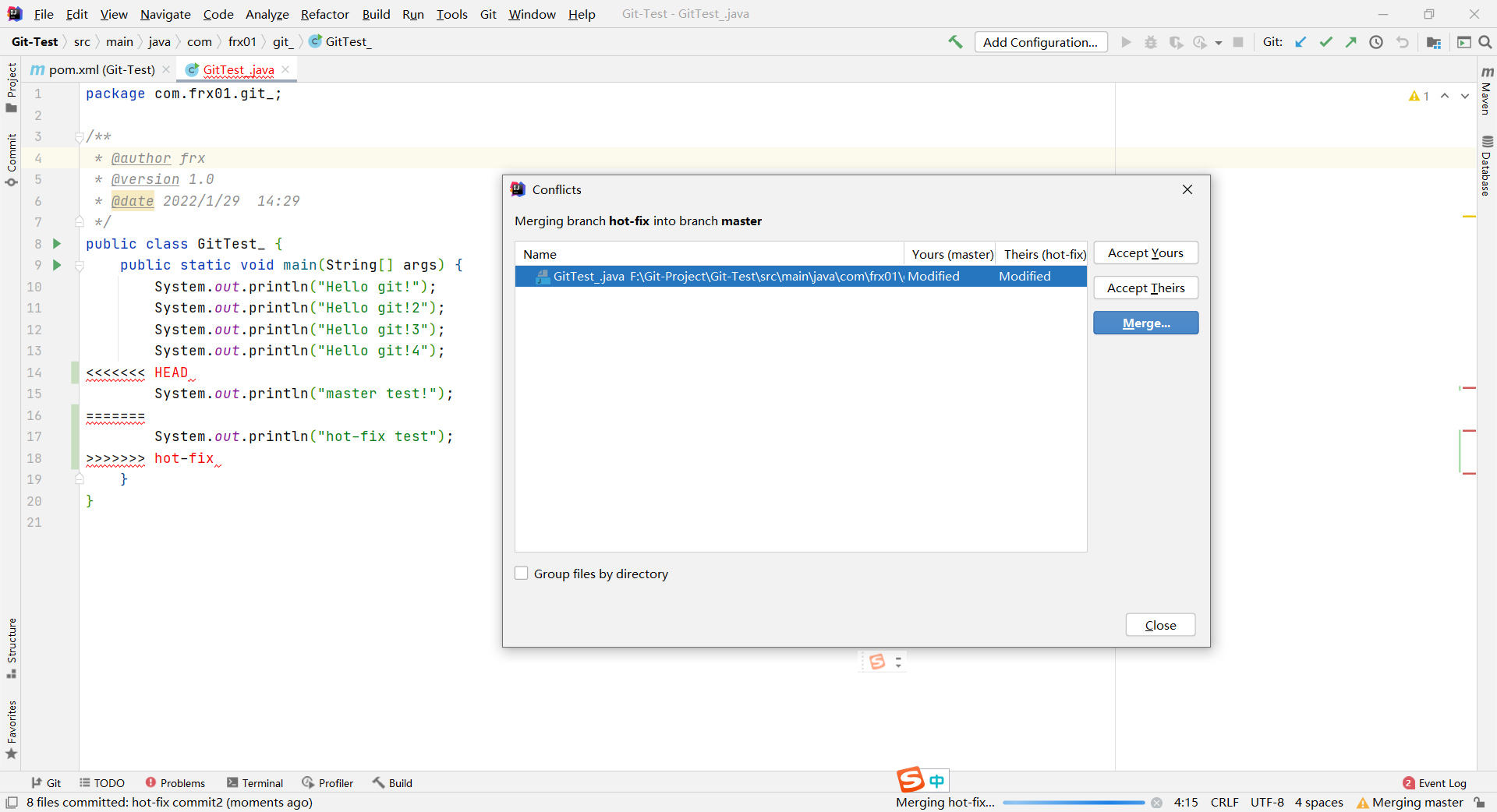The width and height of the screenshot is (1497, 812).
Task: Click the Search Everywhere magnifier icon
Action: click(x=1485, y=42)
